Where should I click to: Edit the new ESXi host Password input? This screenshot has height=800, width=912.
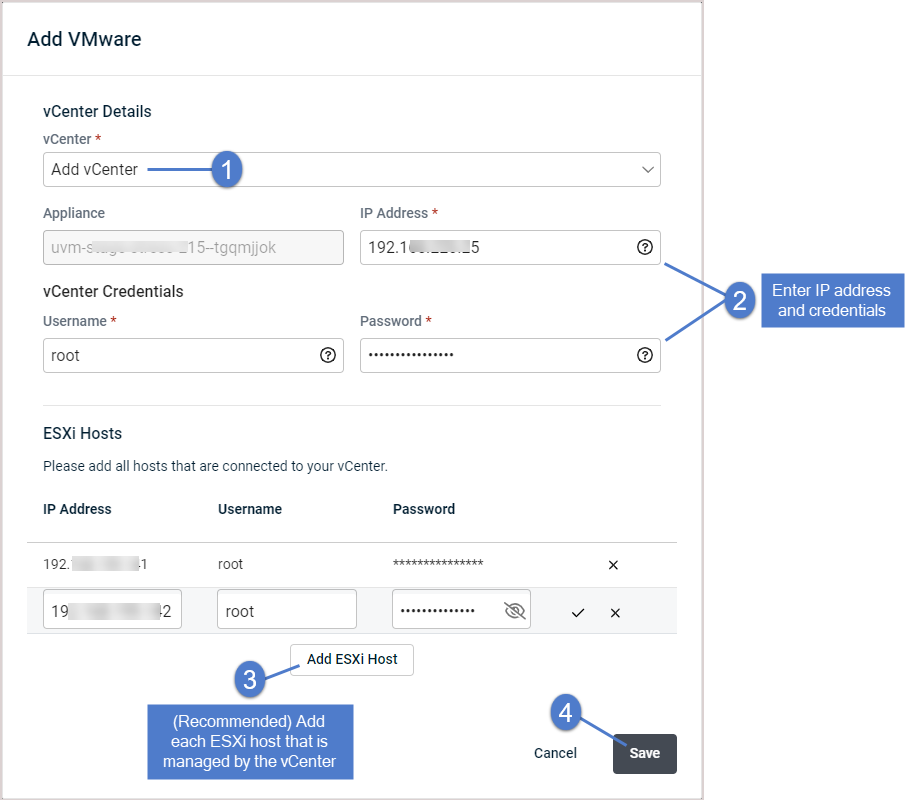point(461,609)
